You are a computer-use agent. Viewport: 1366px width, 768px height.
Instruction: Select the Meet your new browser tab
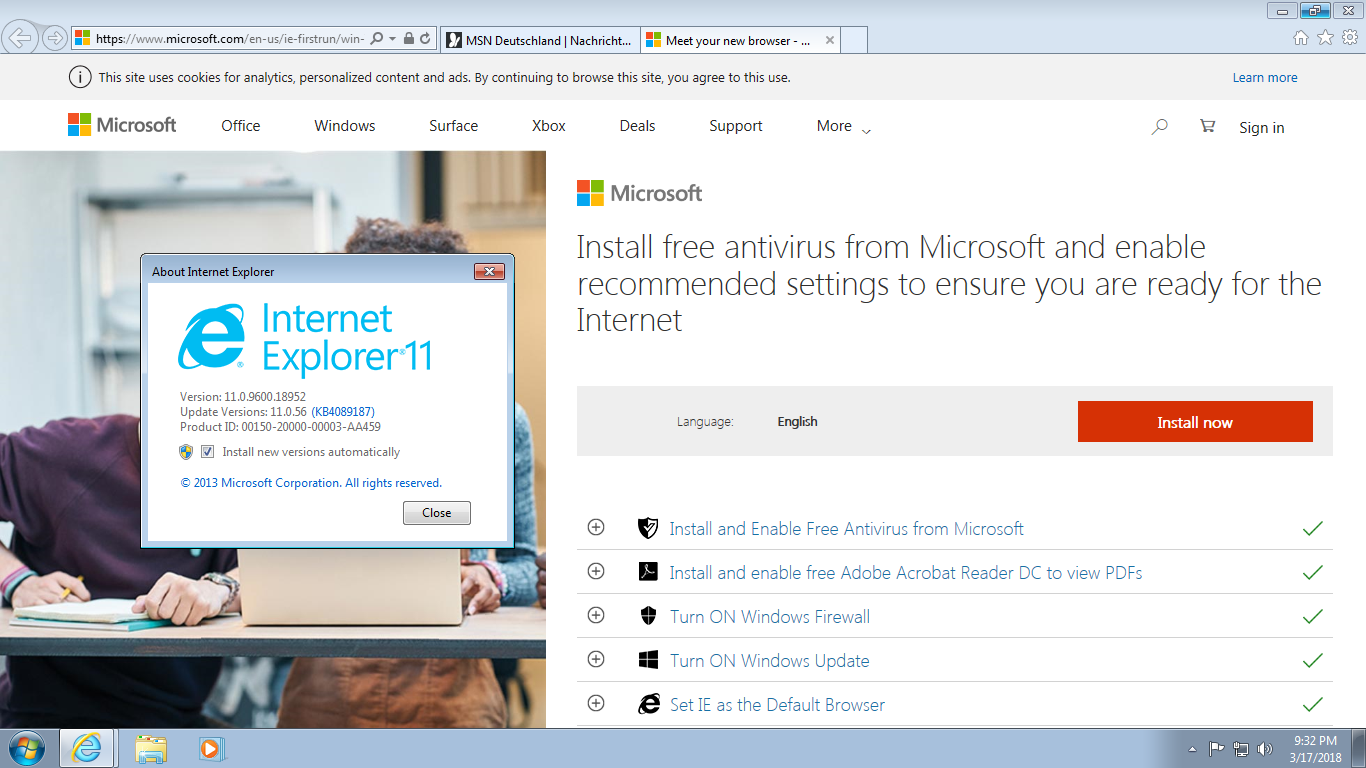coord(740,41)
